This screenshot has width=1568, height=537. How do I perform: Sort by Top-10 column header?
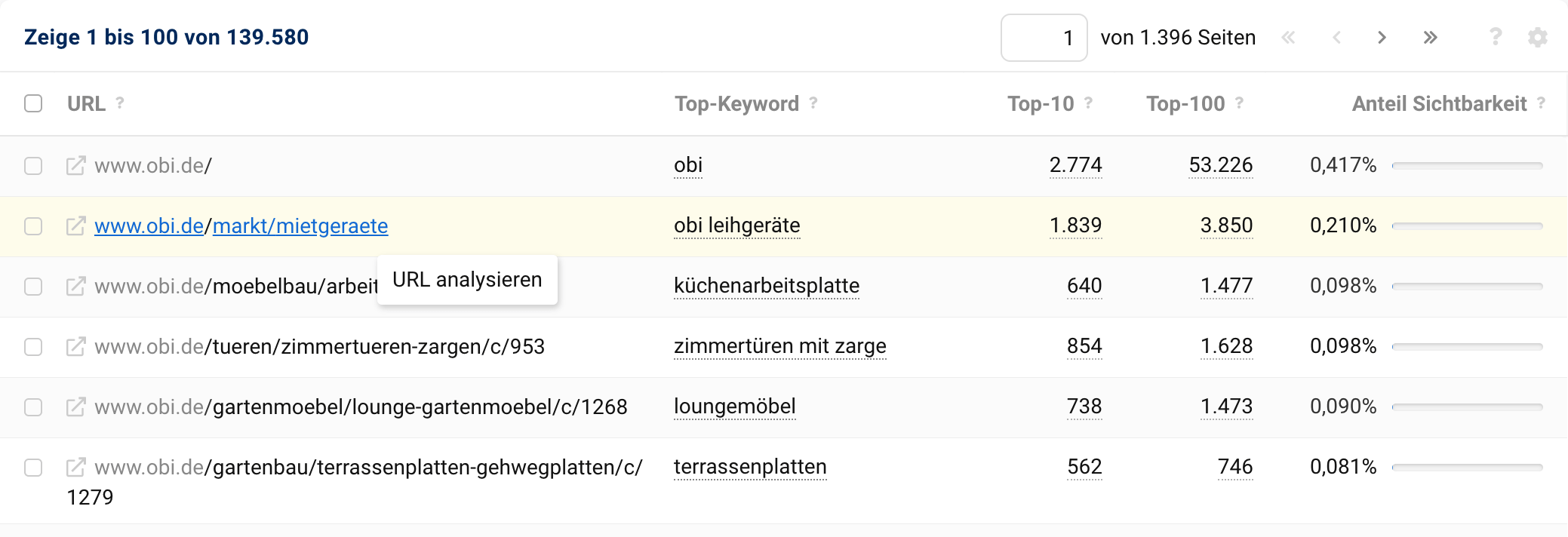(1041, 103)
